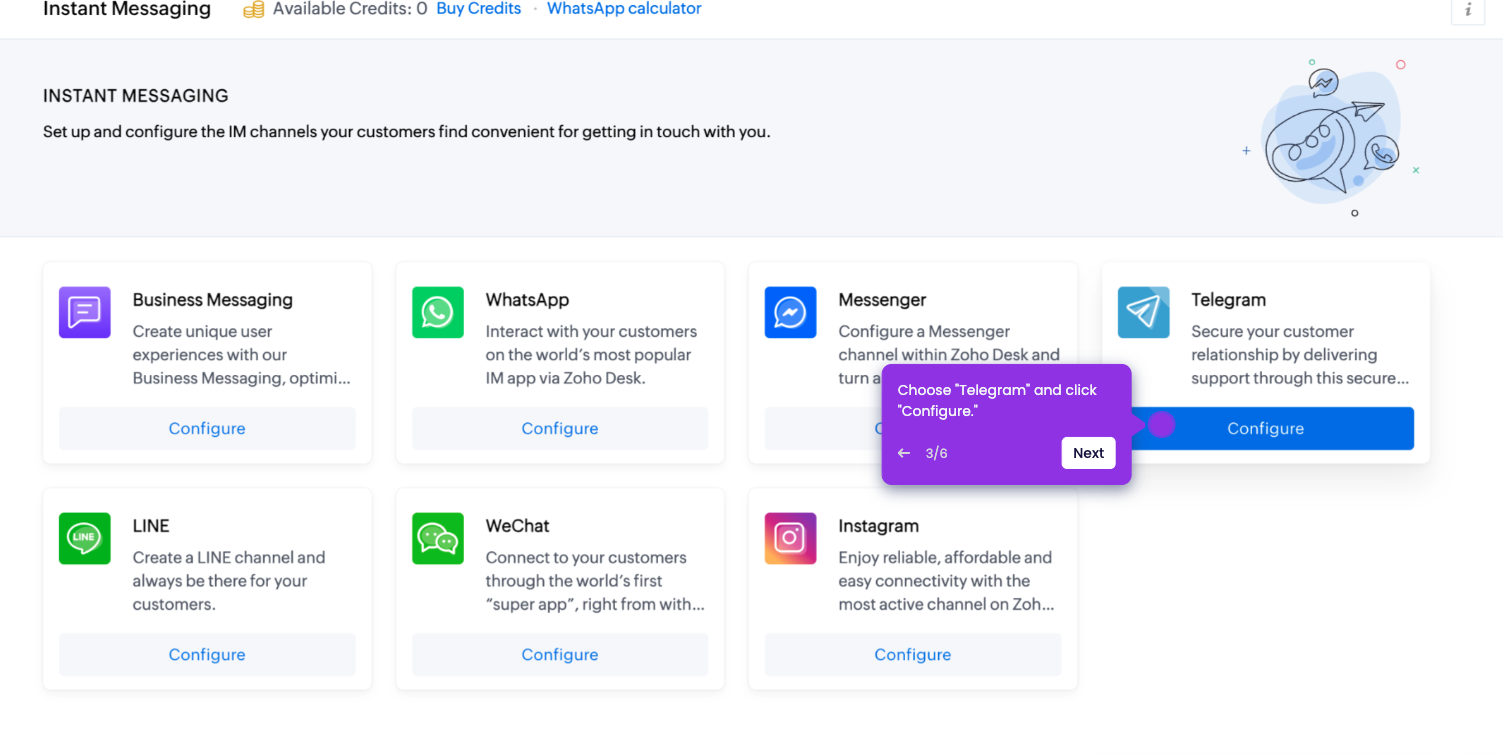
Task: Click the credits coins icon
Action: tap(254, 9)
